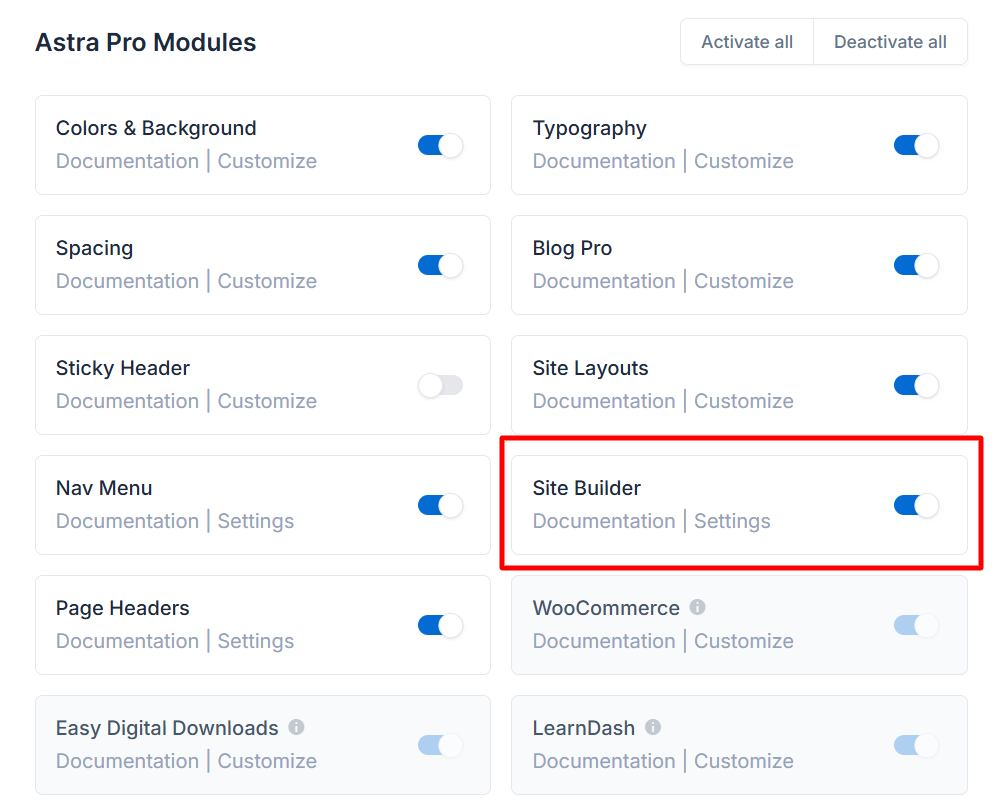Click Customize link under Blog Pro
The width and height of the screenshot is (1000, 808).
744,281
